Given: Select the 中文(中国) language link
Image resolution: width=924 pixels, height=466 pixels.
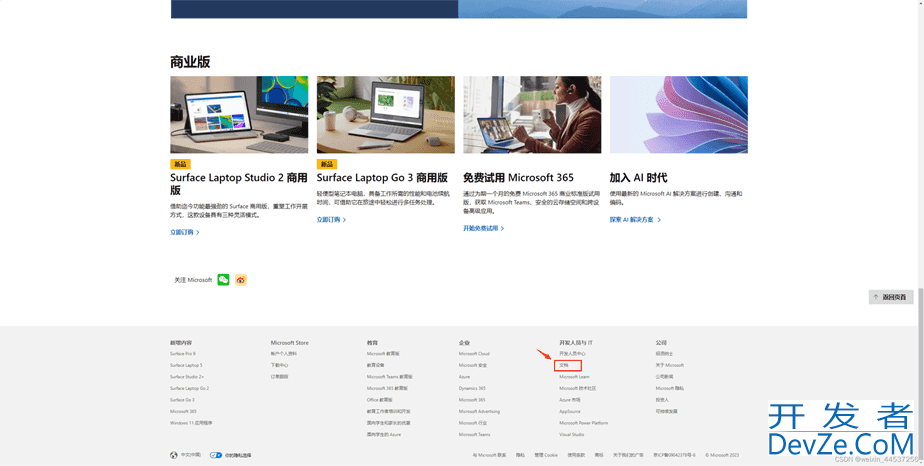Looking at the screenshot, I should pos(190,455).
